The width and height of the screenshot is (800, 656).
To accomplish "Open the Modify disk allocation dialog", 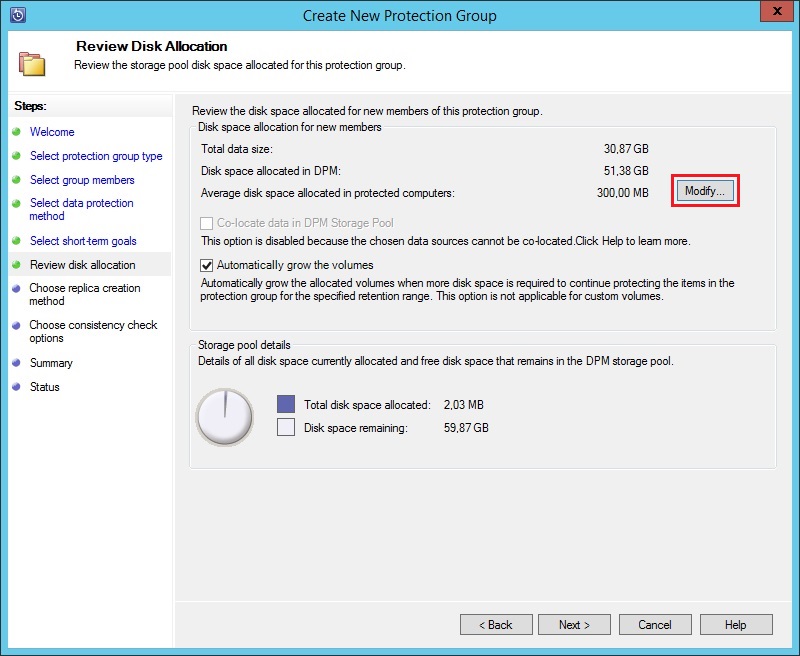I will click(x=705, y=190).
